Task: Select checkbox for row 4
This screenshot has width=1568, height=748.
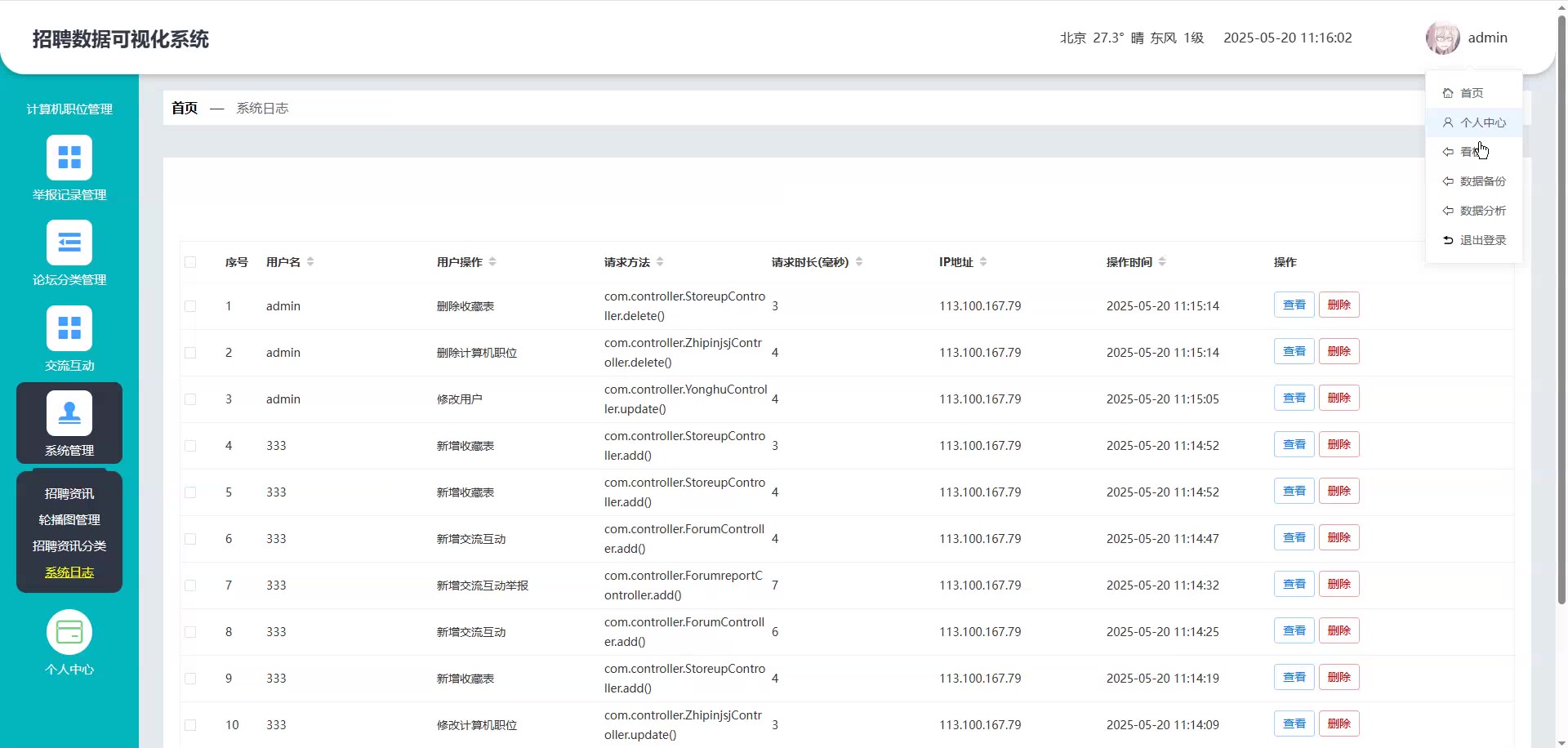Action: pos(190,446)
